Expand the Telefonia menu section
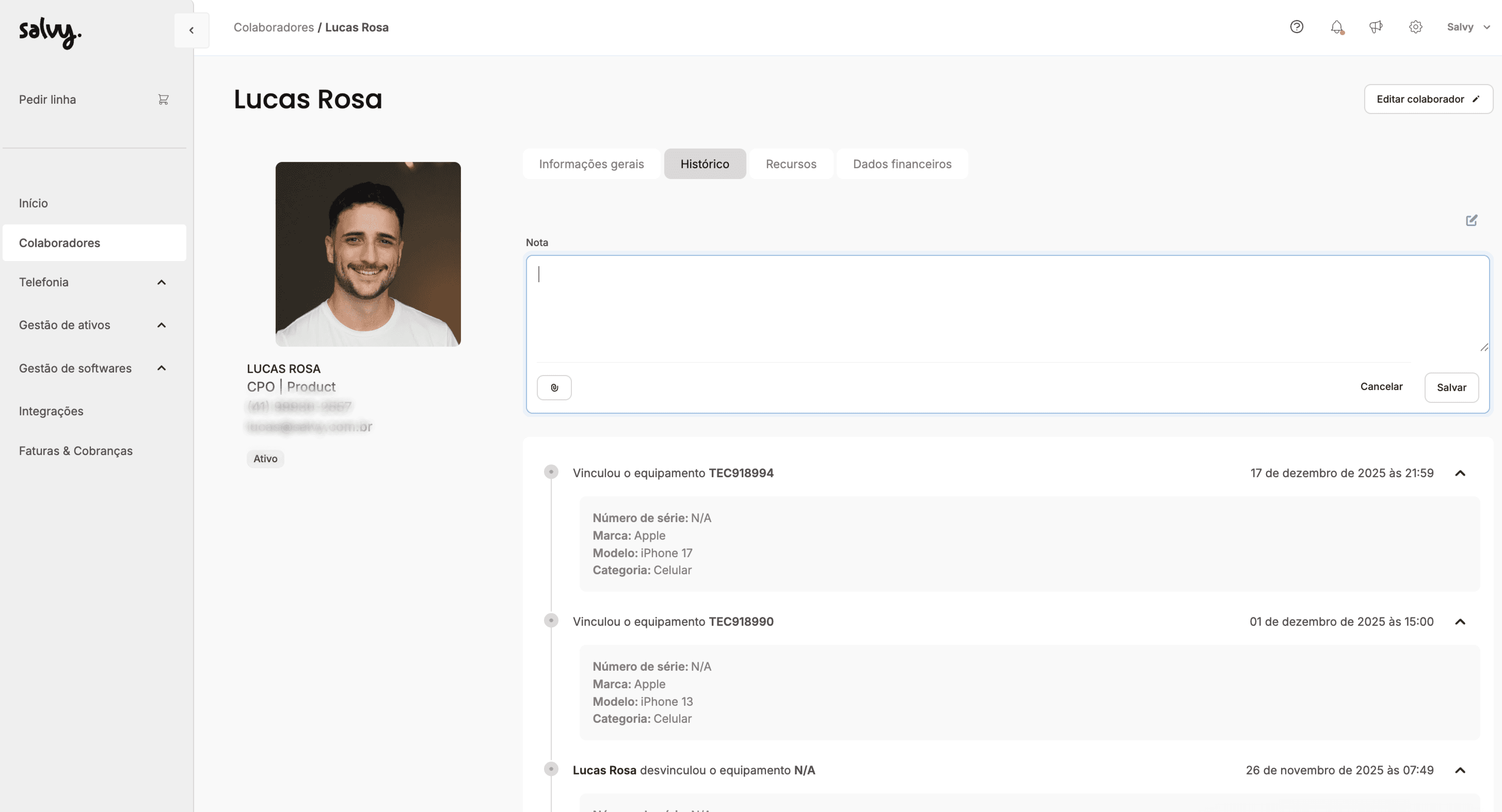The width and height of the screenshot is (1502, 812). [x=162, y=282]
